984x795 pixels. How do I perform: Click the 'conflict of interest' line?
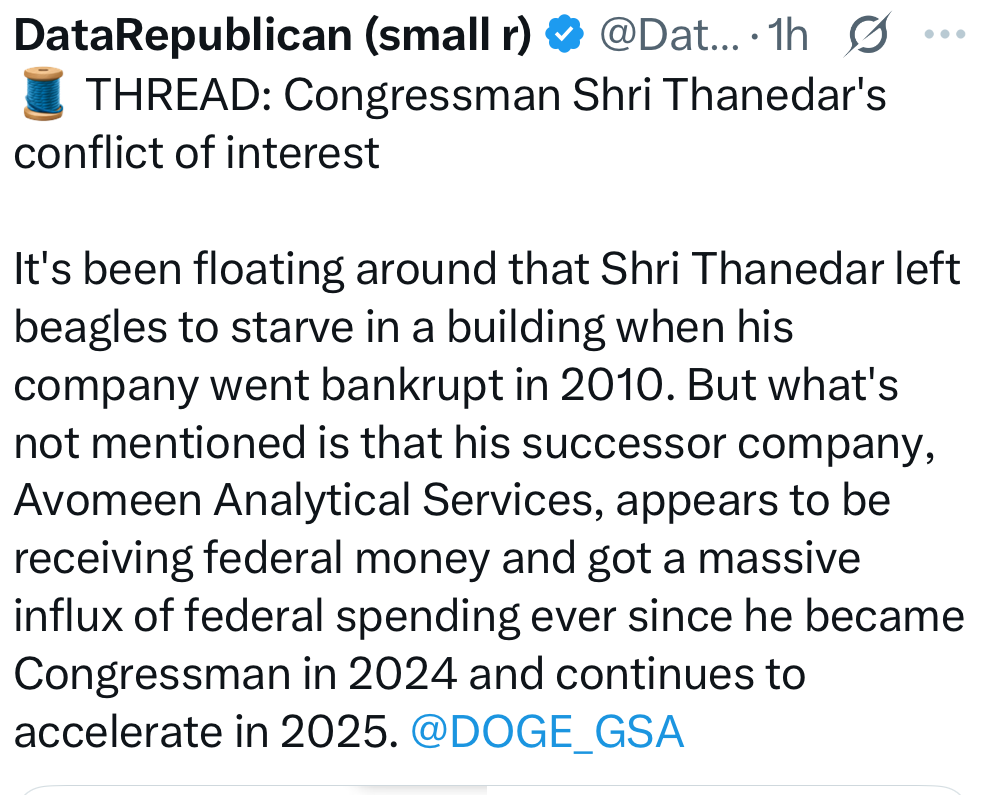[x=197, y=153]
